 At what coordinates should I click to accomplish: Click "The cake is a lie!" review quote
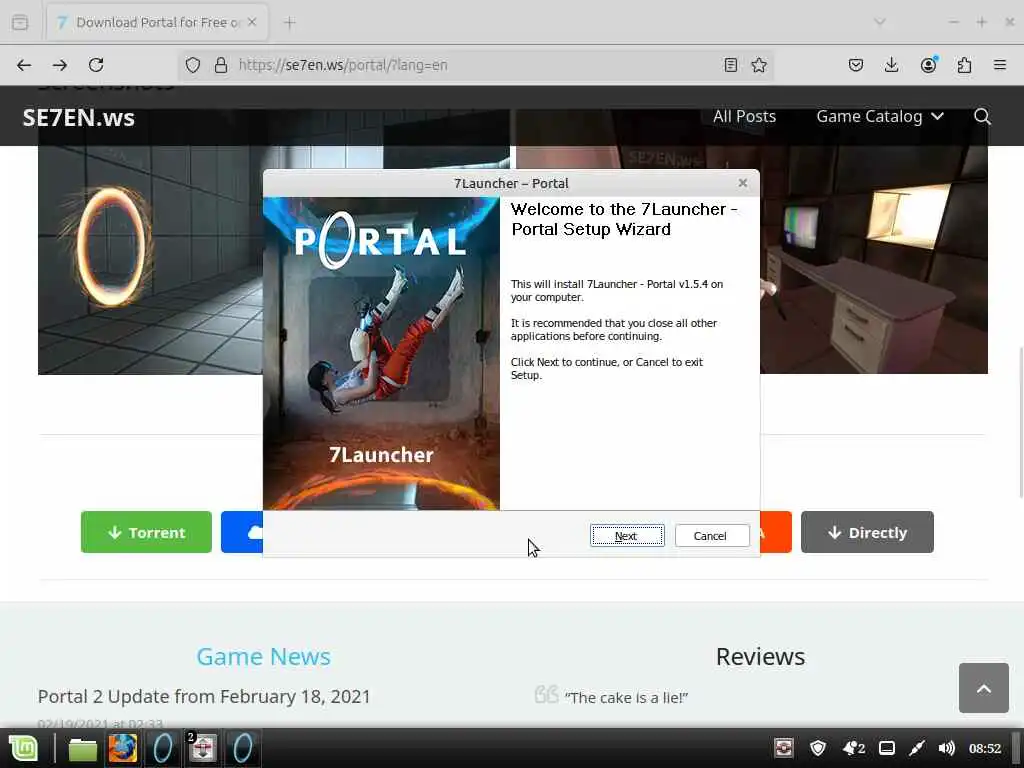(626, 697)
